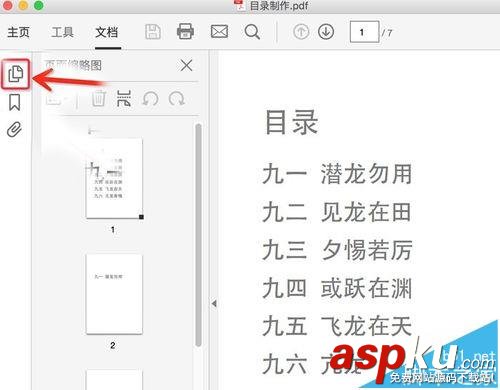The height and width of the screenshot is (390, 500).
Task: Click the line 九四 或跃在渊
Action: point(337,288)
